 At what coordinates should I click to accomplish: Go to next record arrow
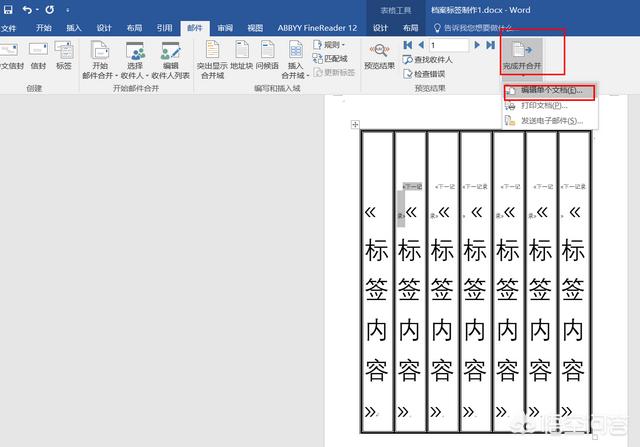pos(477,45)
